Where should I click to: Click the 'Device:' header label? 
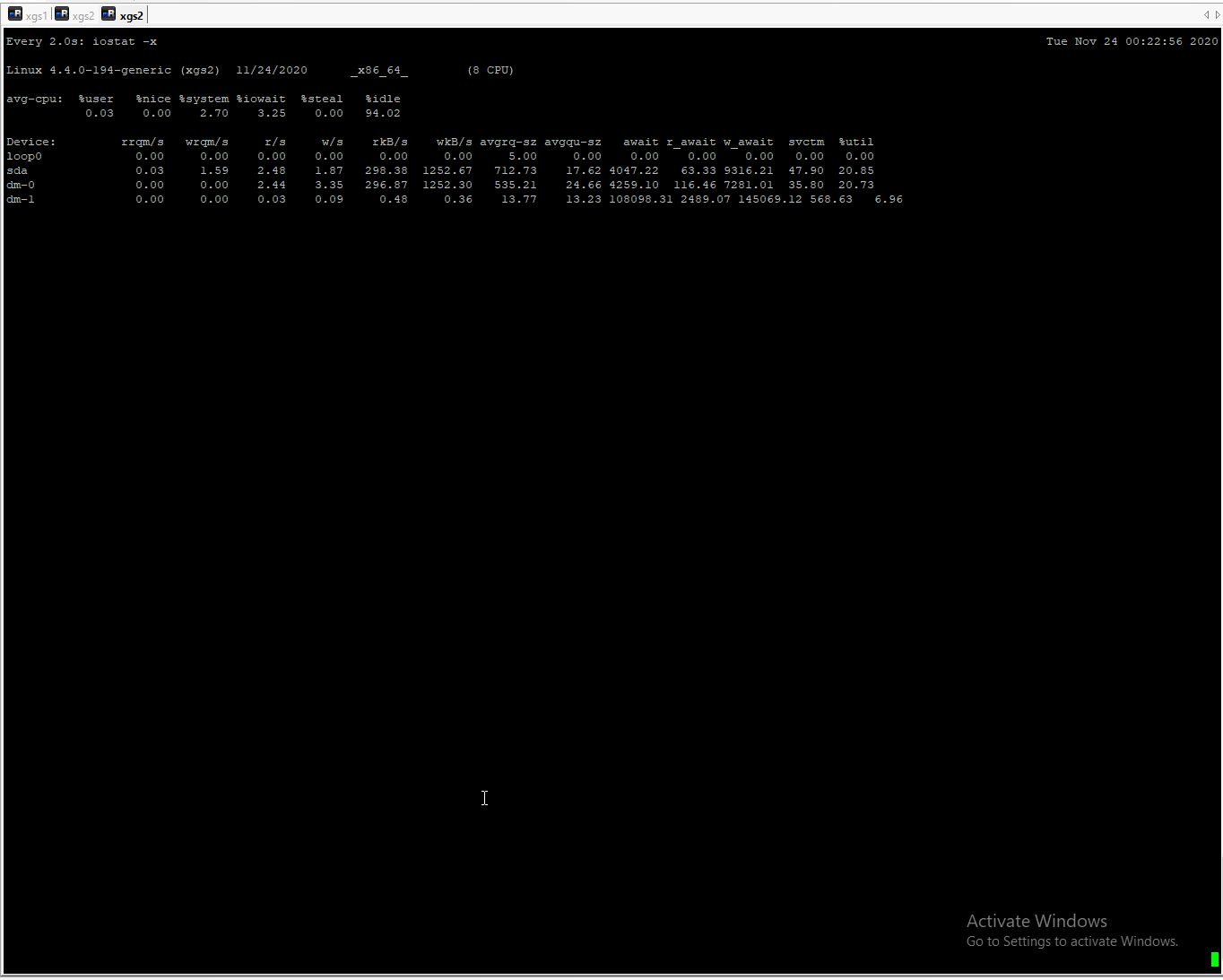coord(31,142)
